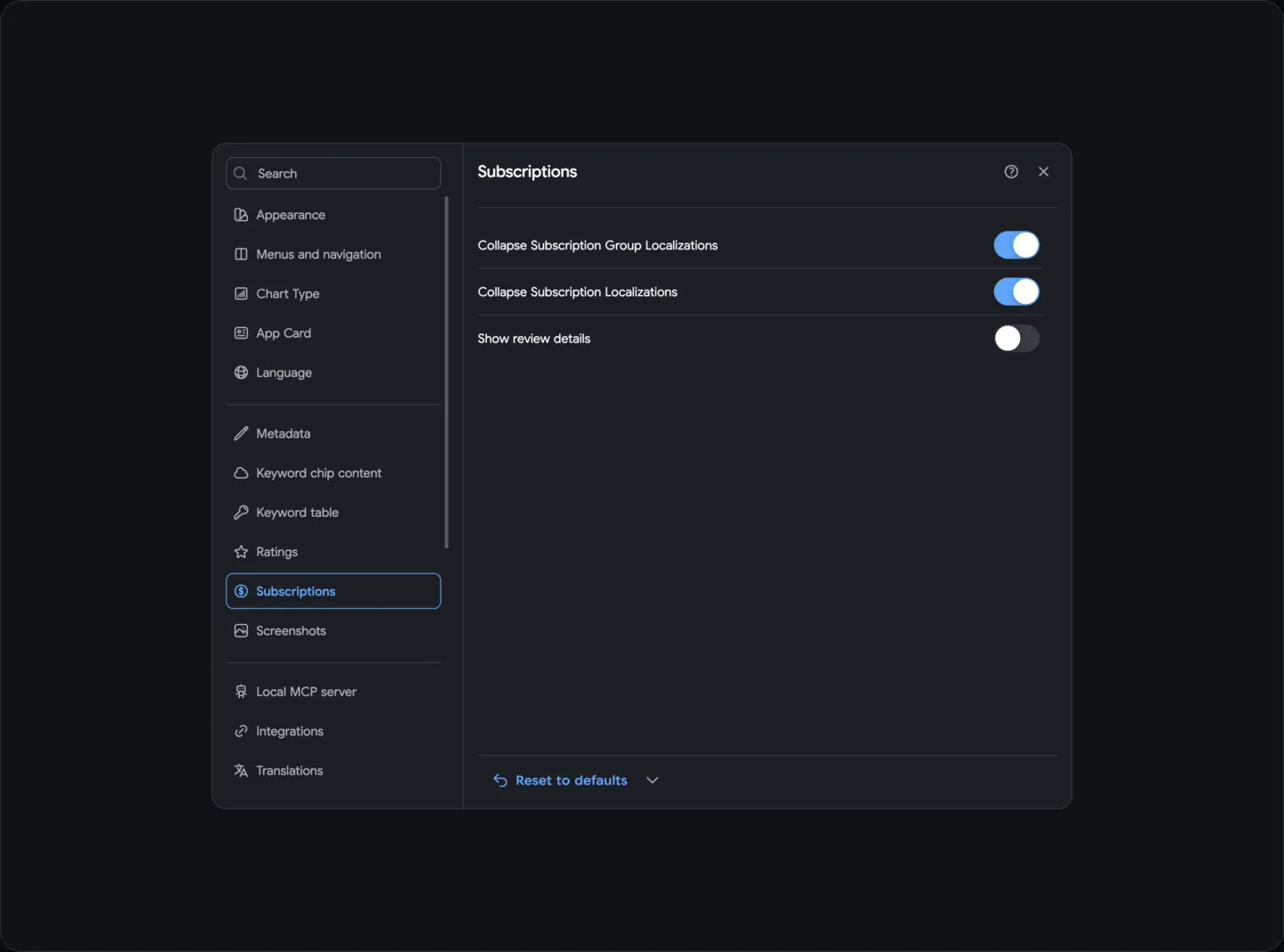This screenshot has width=1284, height=952.
Task: Open App Card settings
Action: [333, 332]
